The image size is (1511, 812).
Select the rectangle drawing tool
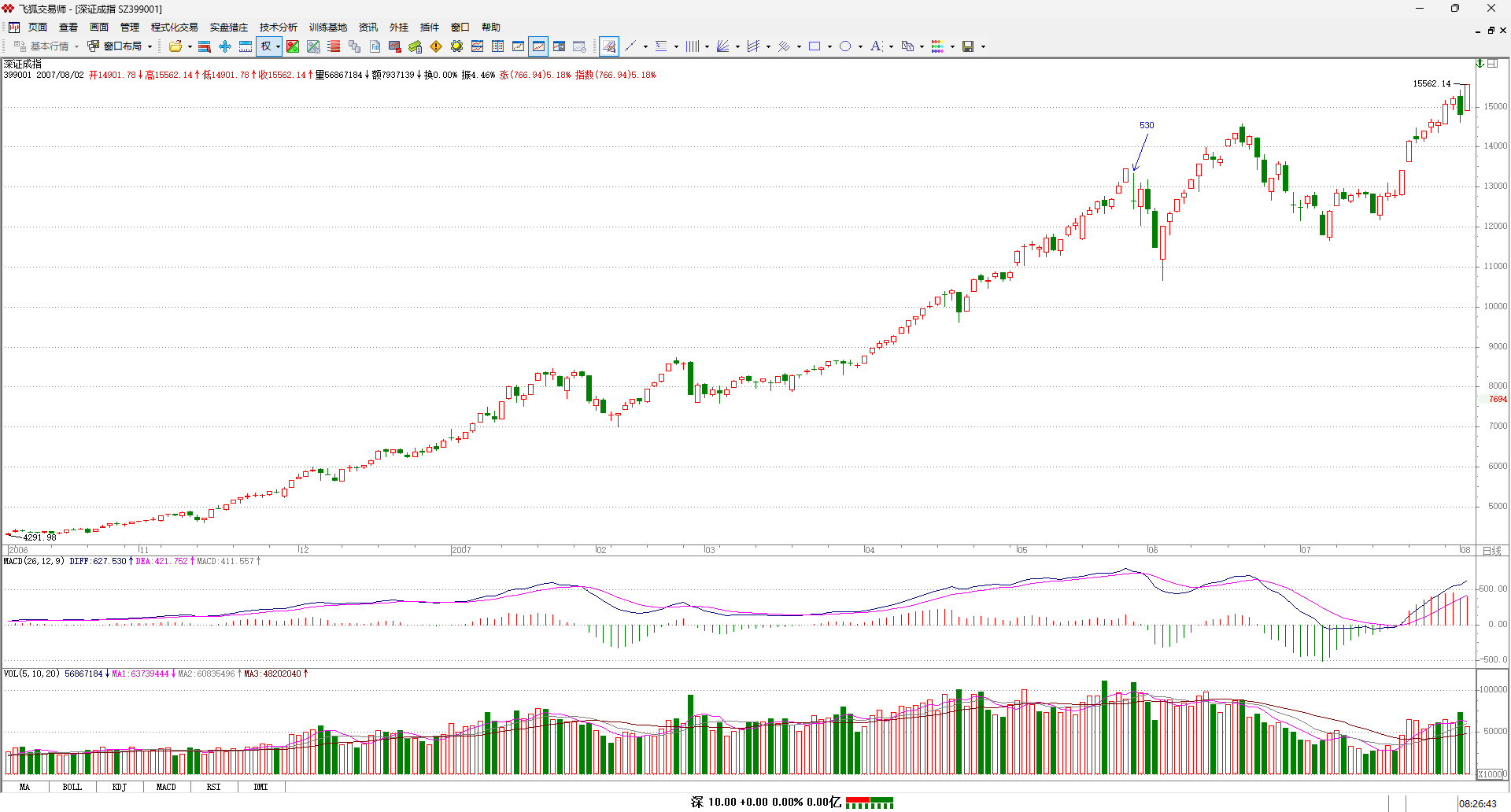pos(815,46)
